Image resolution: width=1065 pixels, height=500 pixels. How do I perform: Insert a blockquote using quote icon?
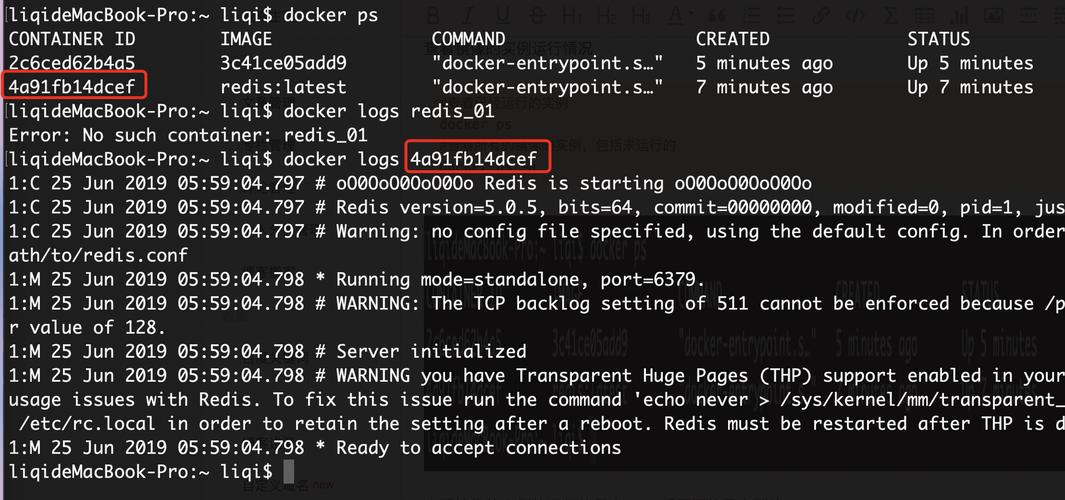[x=716, y=16]
